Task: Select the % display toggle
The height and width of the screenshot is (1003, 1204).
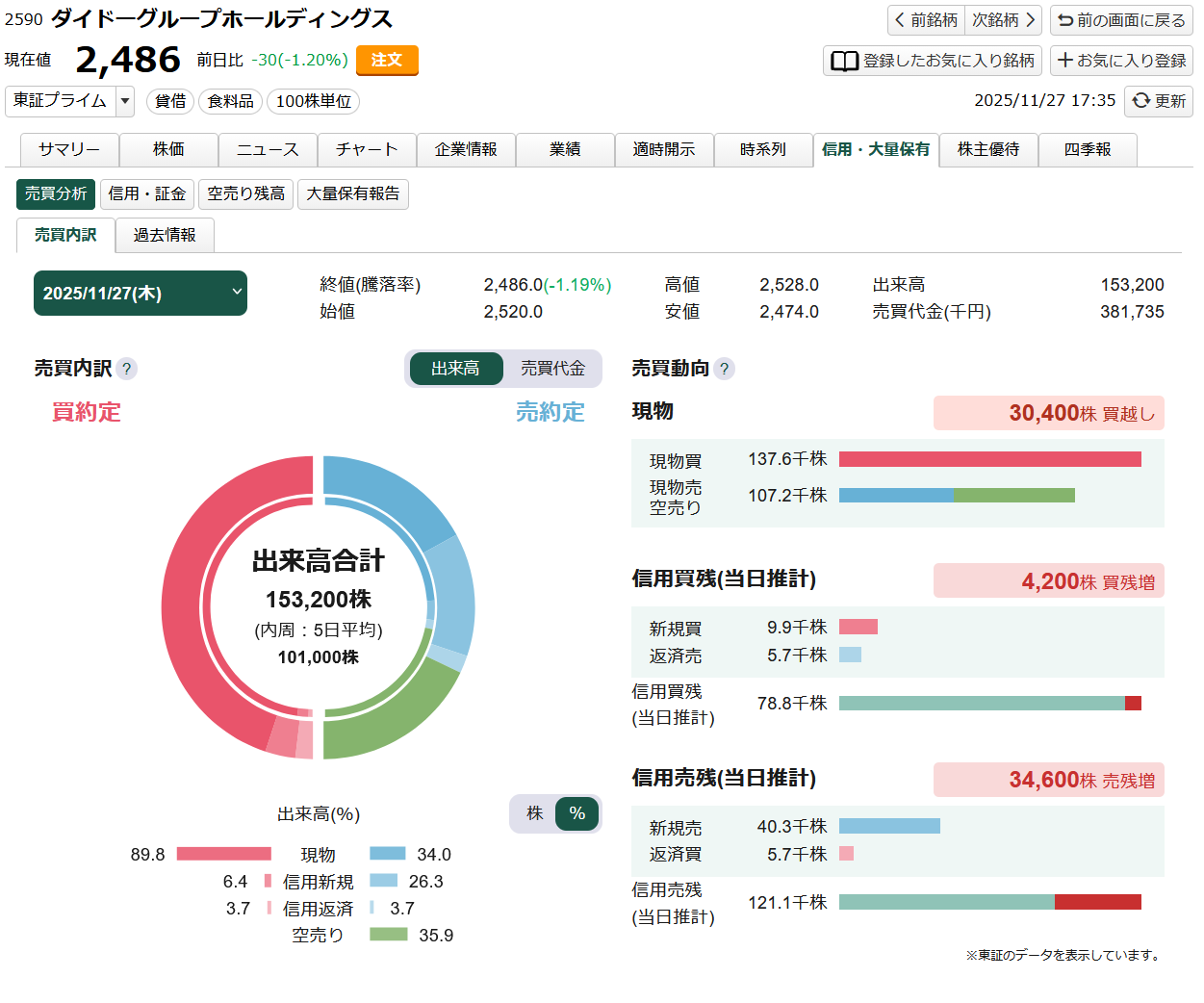Action: (x=576, y=813)
